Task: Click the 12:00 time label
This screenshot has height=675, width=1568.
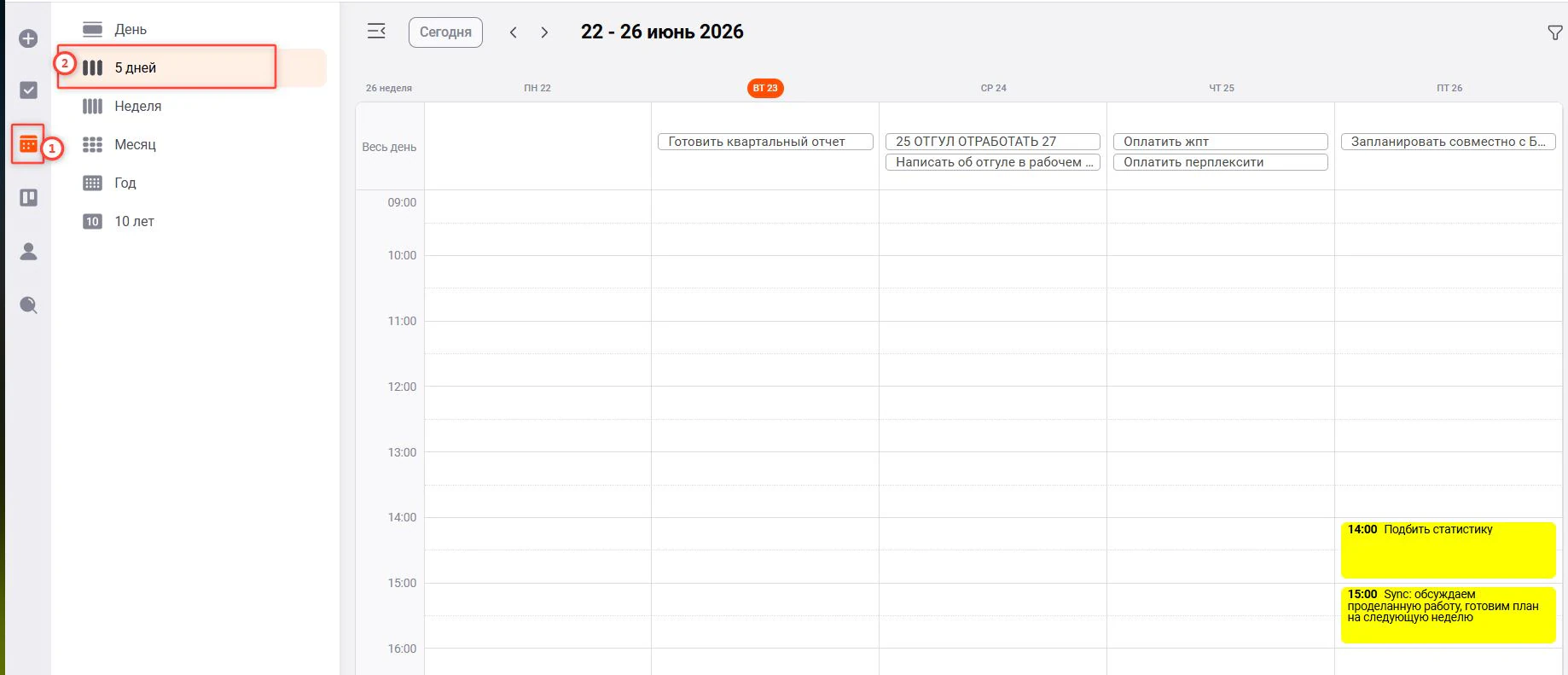Action: 402,387
